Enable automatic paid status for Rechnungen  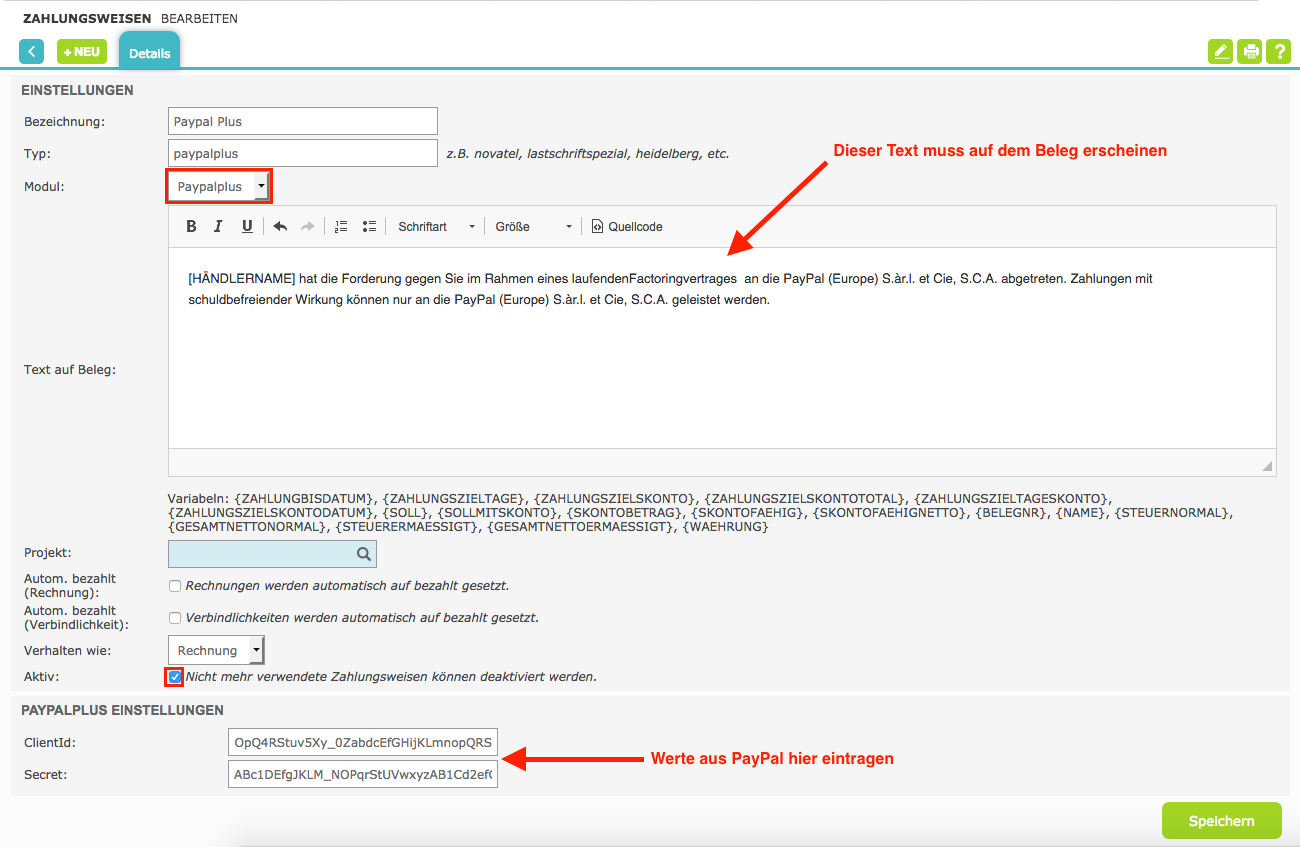coord(175,586)
